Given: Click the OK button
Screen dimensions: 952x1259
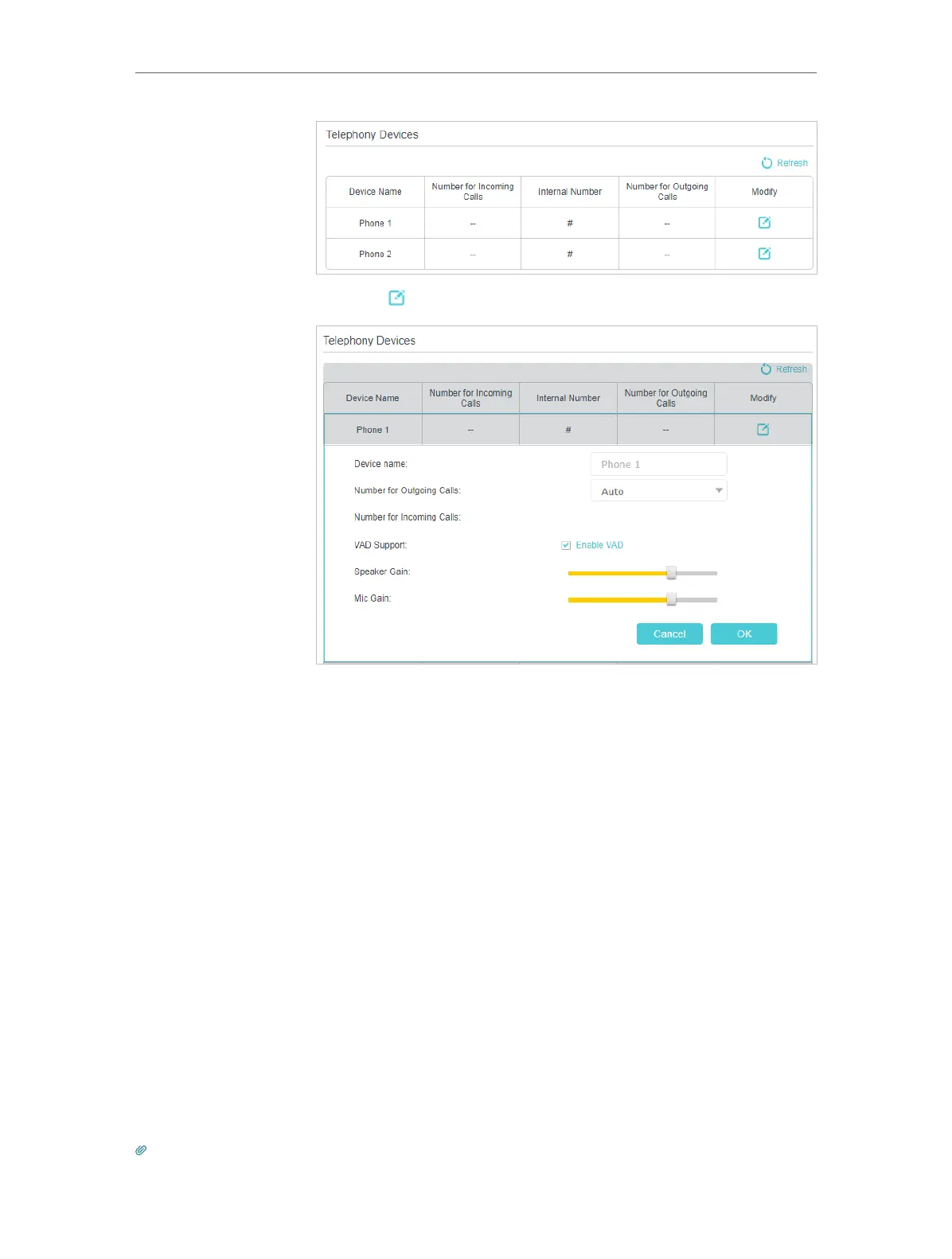Looking at the screenshot, I should pos(743,634).
